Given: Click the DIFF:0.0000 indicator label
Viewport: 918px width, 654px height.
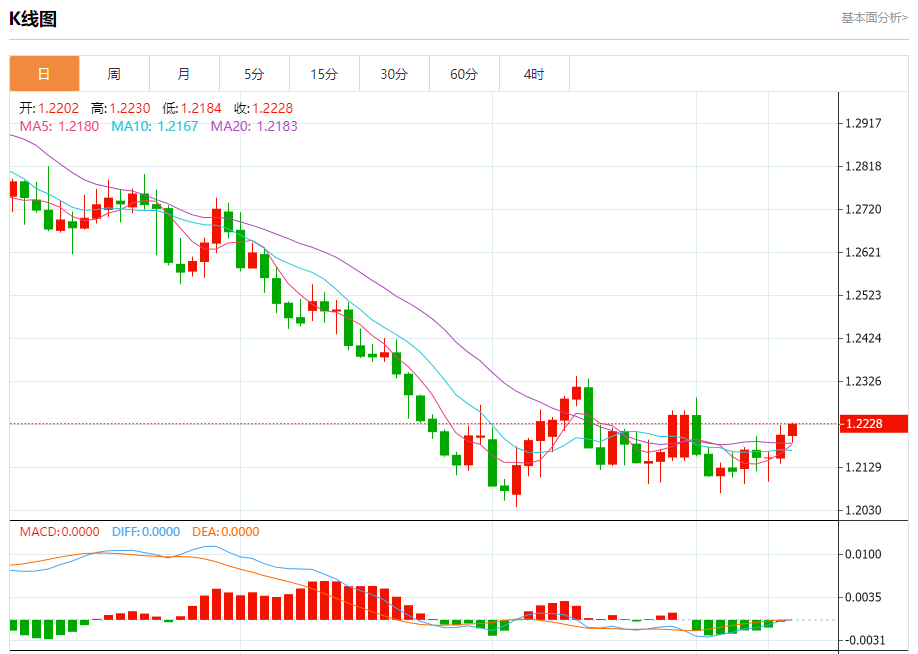Looking at the screenshot, I should [x=146, y=532].
